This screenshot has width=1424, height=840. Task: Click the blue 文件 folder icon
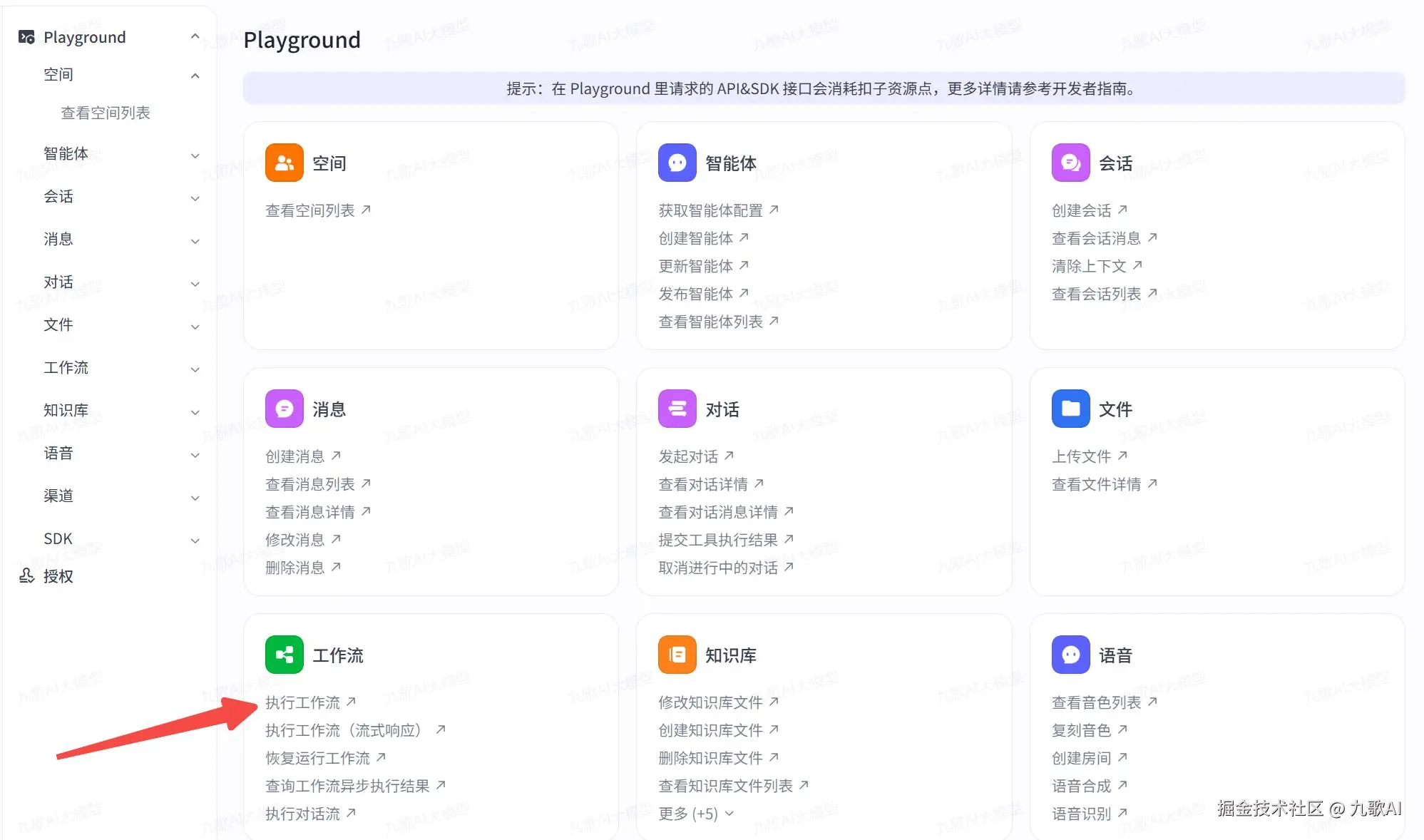coord(1070,409)
